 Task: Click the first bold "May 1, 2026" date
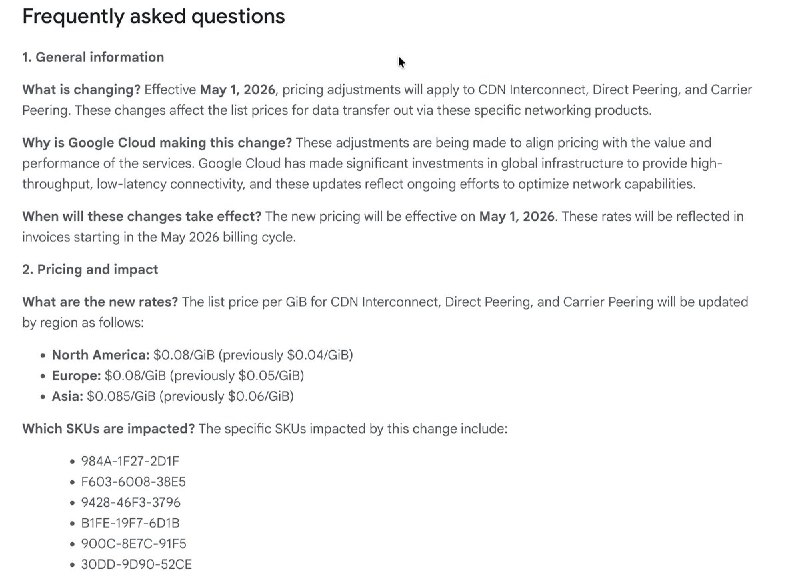(x=237, y=90)
